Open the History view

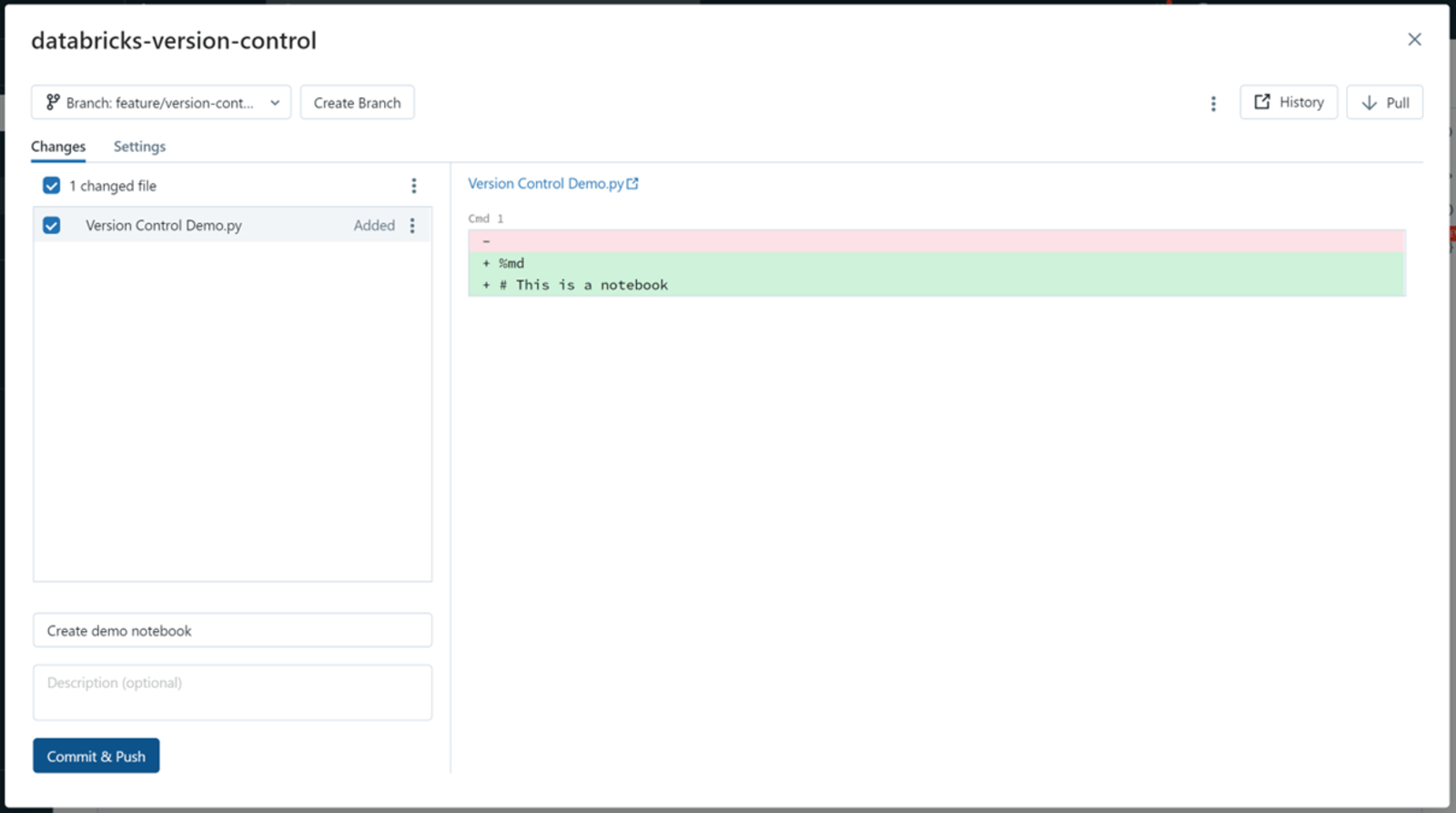pos(1289,102)
